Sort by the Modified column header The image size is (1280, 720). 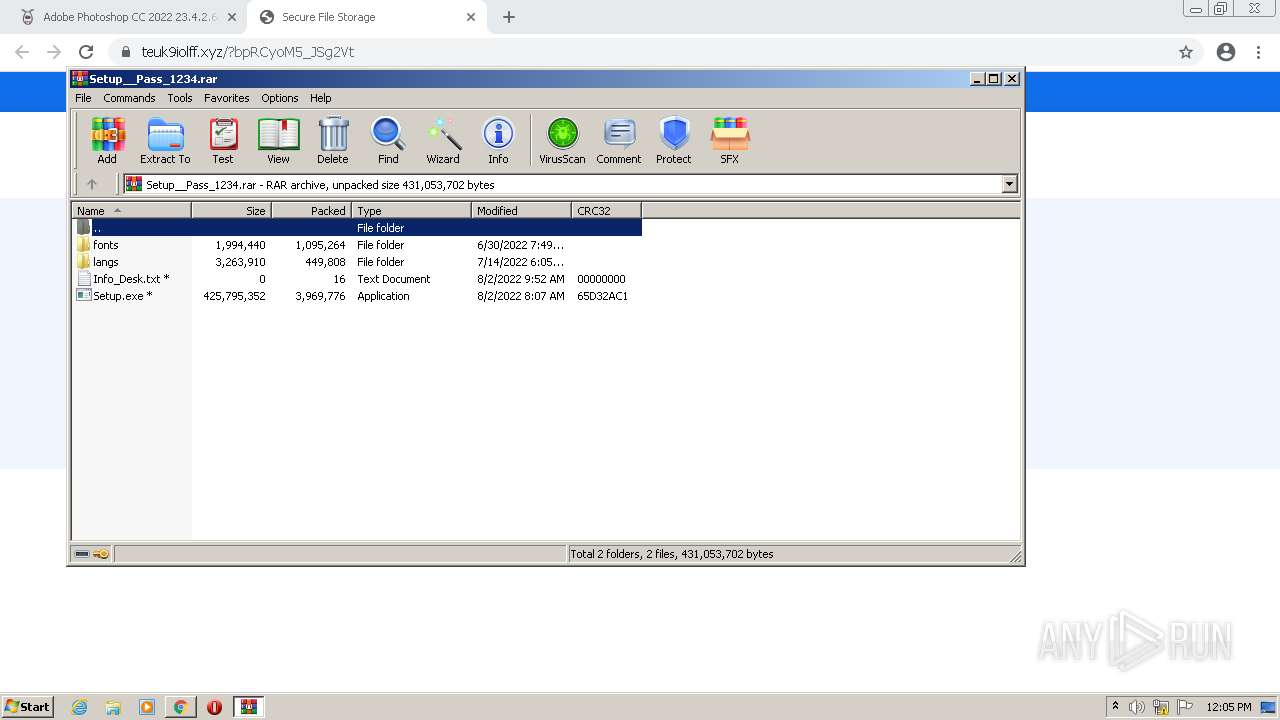click(521, 211)
